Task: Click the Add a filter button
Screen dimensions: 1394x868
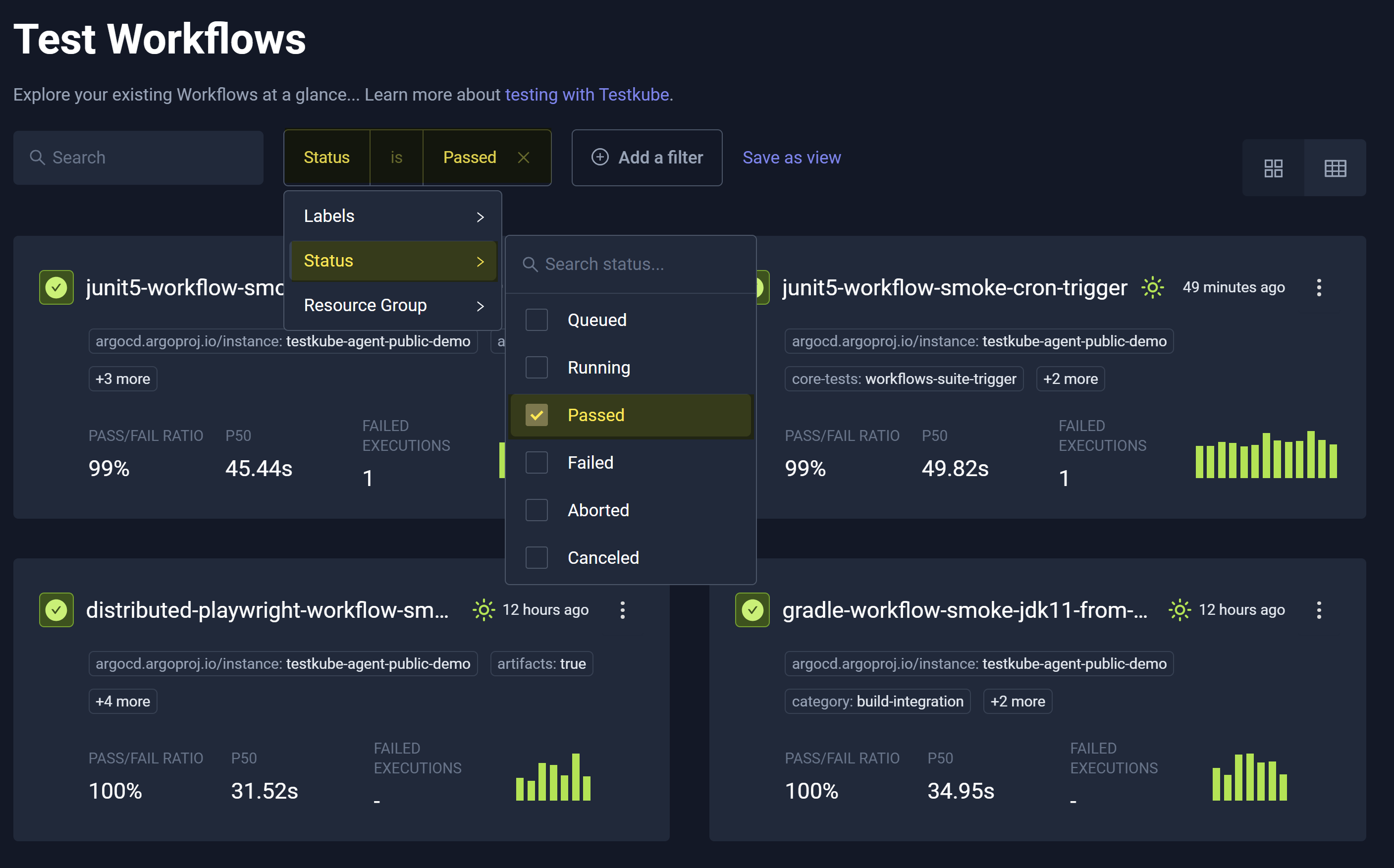Action: click(647, 157)
